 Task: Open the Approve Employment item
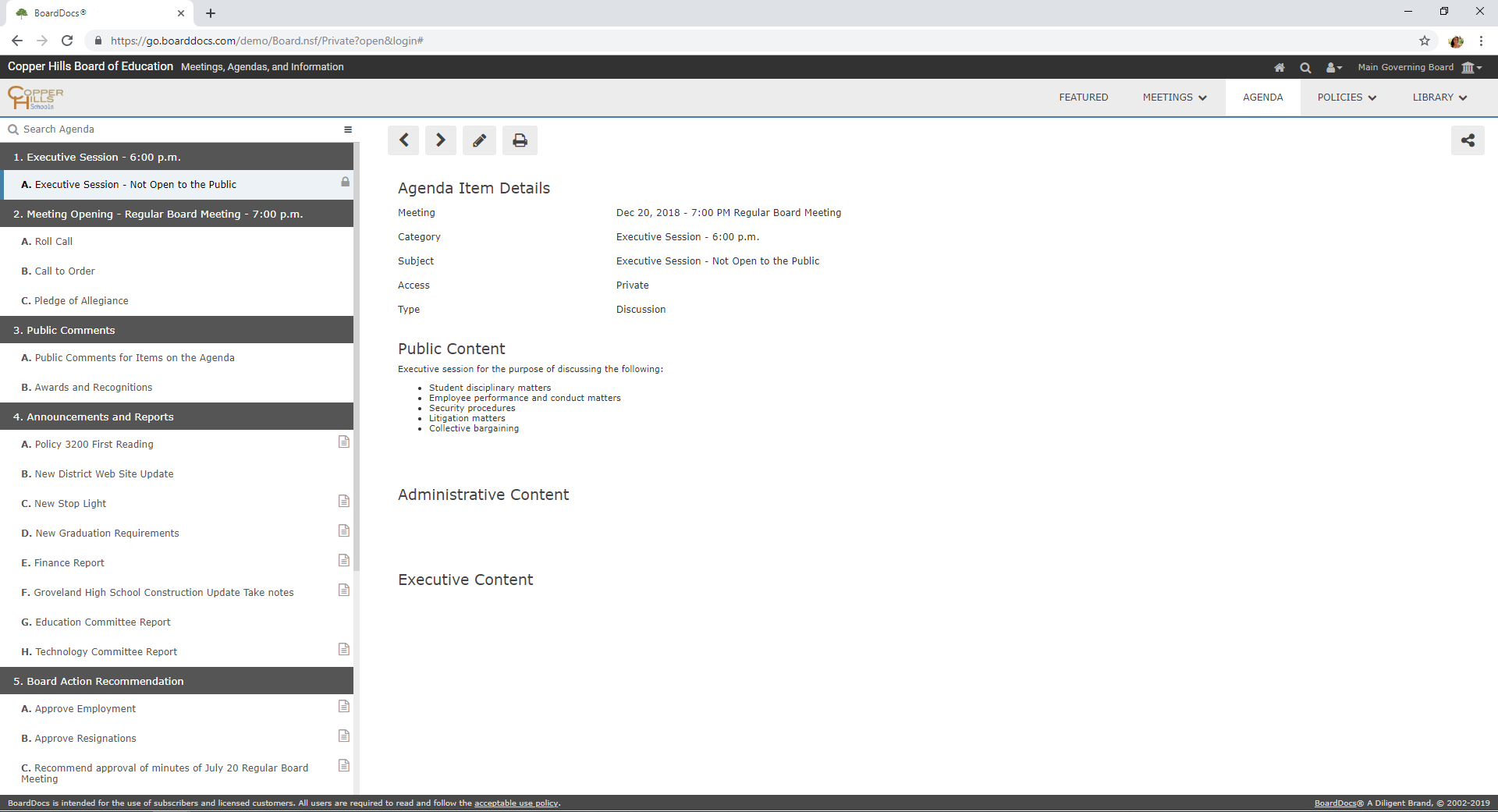pos(176,709)
